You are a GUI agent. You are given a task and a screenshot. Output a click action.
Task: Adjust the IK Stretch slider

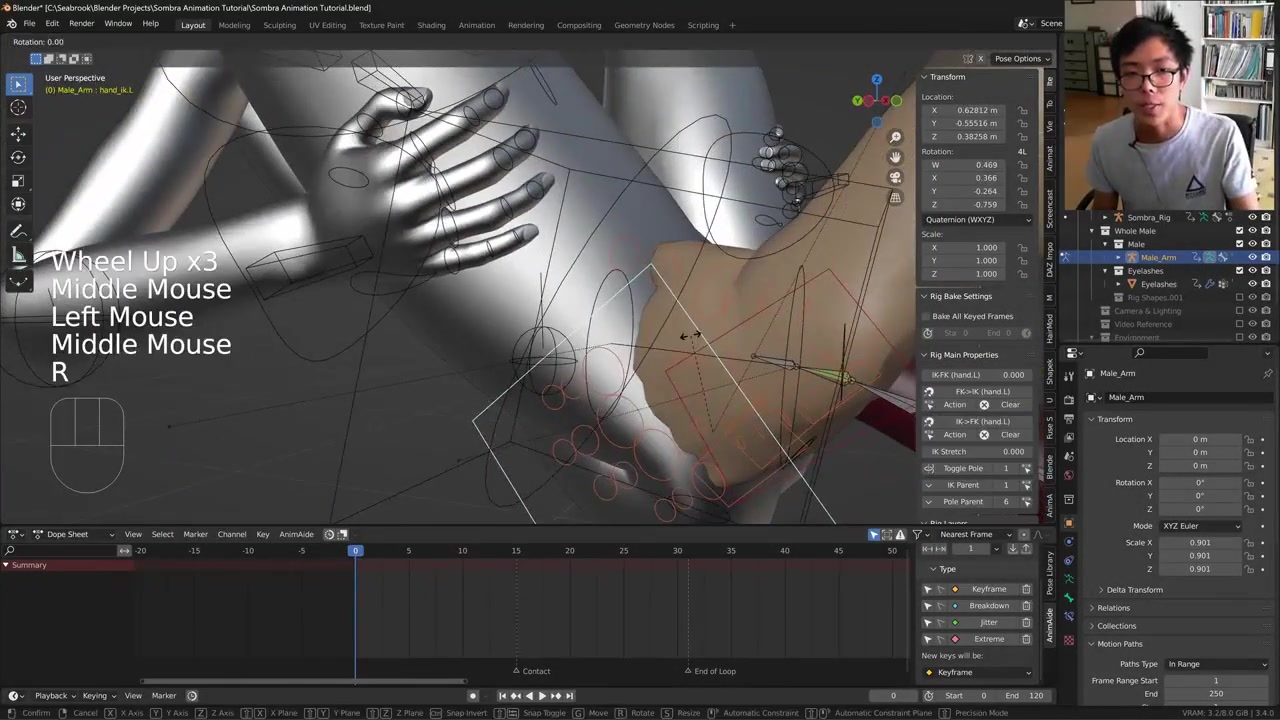point(977,451)
